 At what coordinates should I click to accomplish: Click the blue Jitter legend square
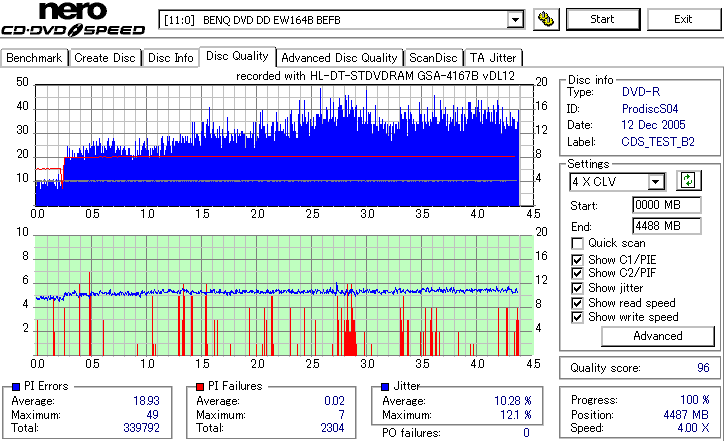coord(385,387)
